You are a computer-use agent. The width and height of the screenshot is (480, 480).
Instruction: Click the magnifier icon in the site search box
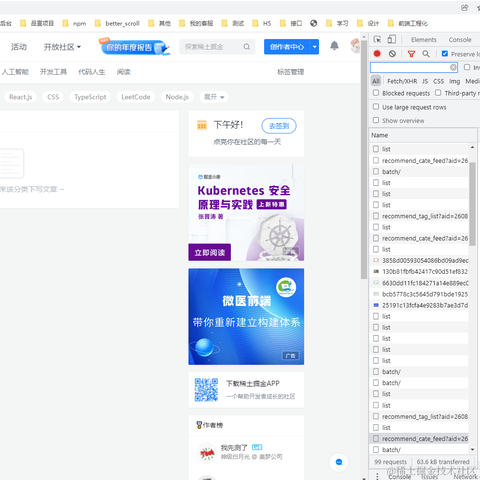tap(247, 47)
